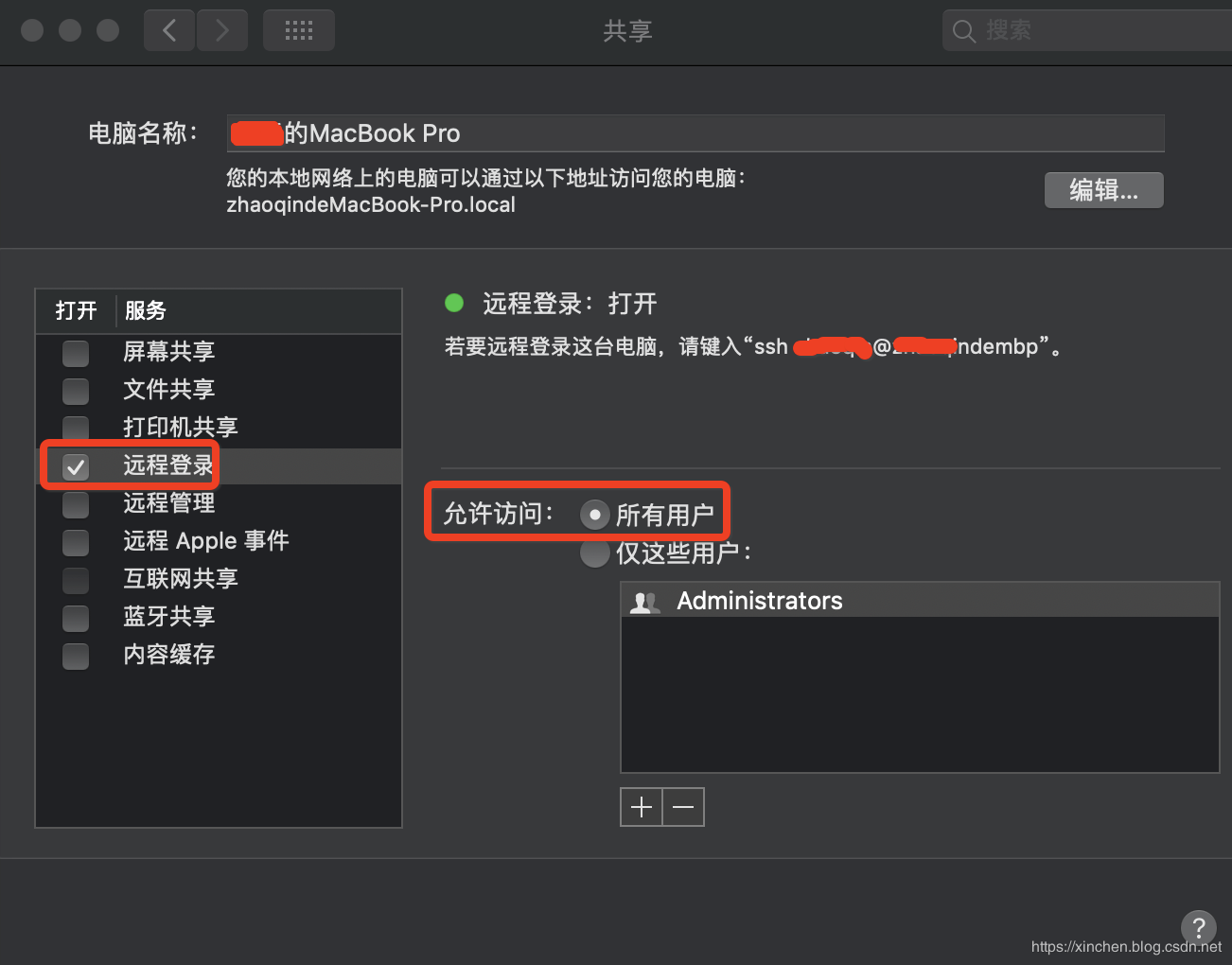Enable 远程管理 (Remote Management)
The image size is (1232, 965).
75,504
